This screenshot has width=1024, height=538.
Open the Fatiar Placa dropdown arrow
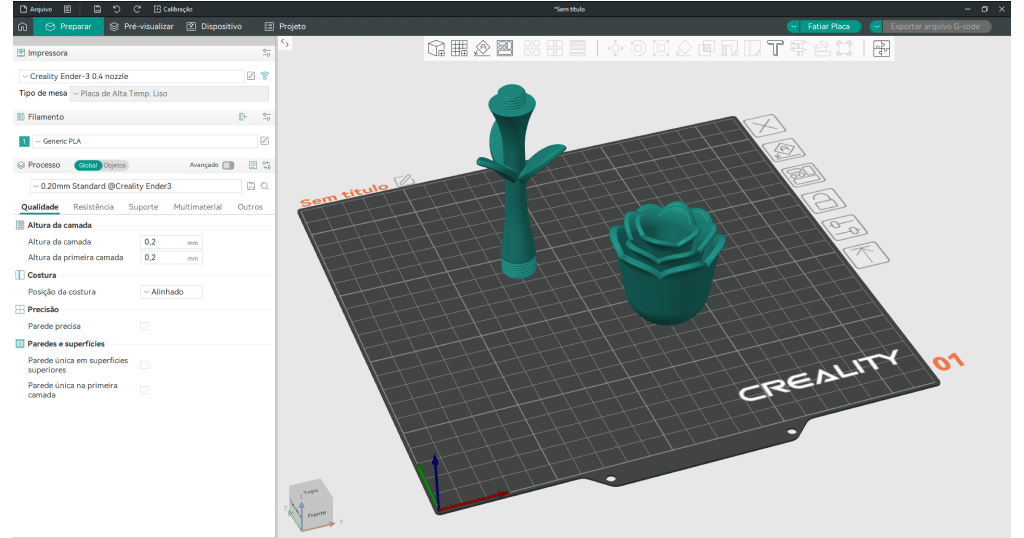point(793,27)
